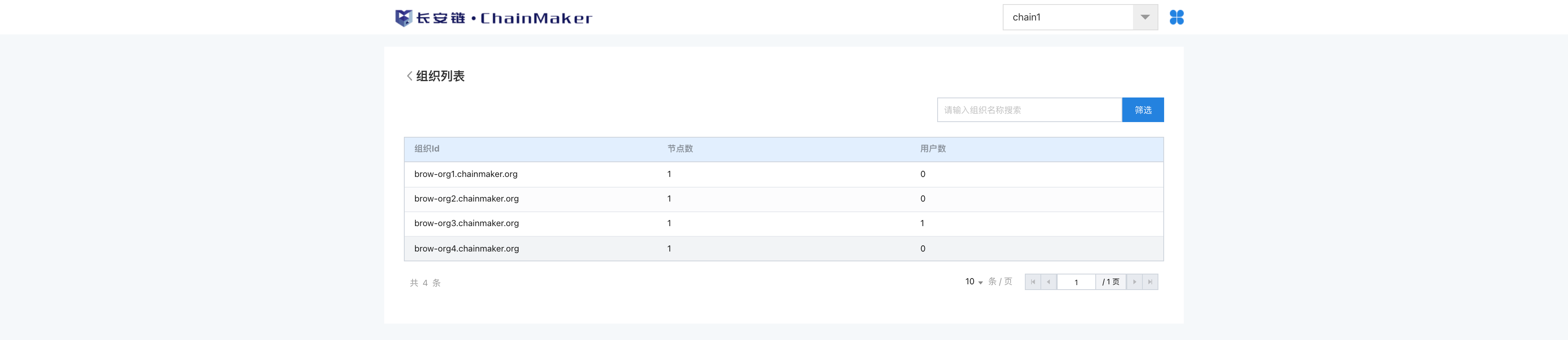Select the brow-org2.chainmaker.org row
Image resolution: width=1568 pixels, height=340 pixels.
466,199
